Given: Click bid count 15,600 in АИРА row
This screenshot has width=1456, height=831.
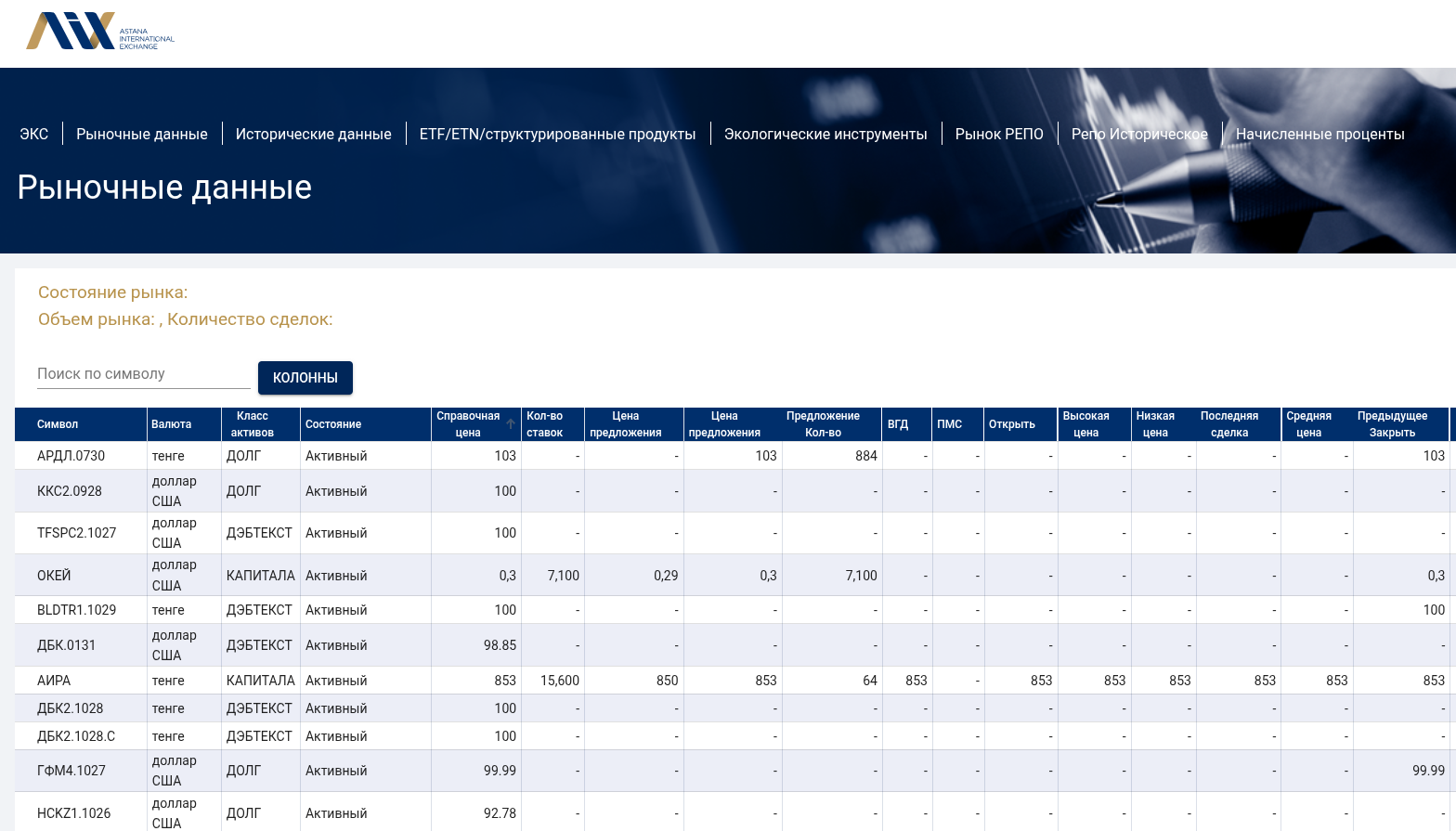Looking at the screenshot, I should 560,681.
